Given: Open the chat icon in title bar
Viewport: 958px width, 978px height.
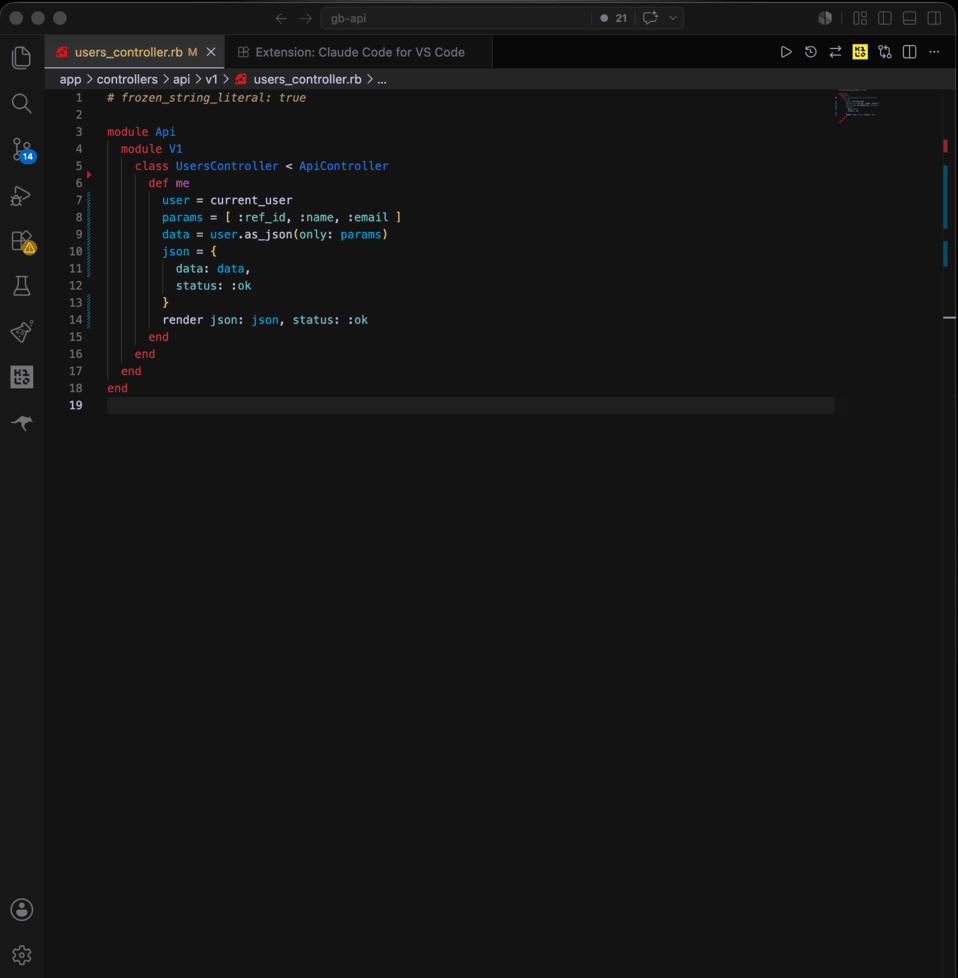Looking at the screenshot, I should click(651, 18).
